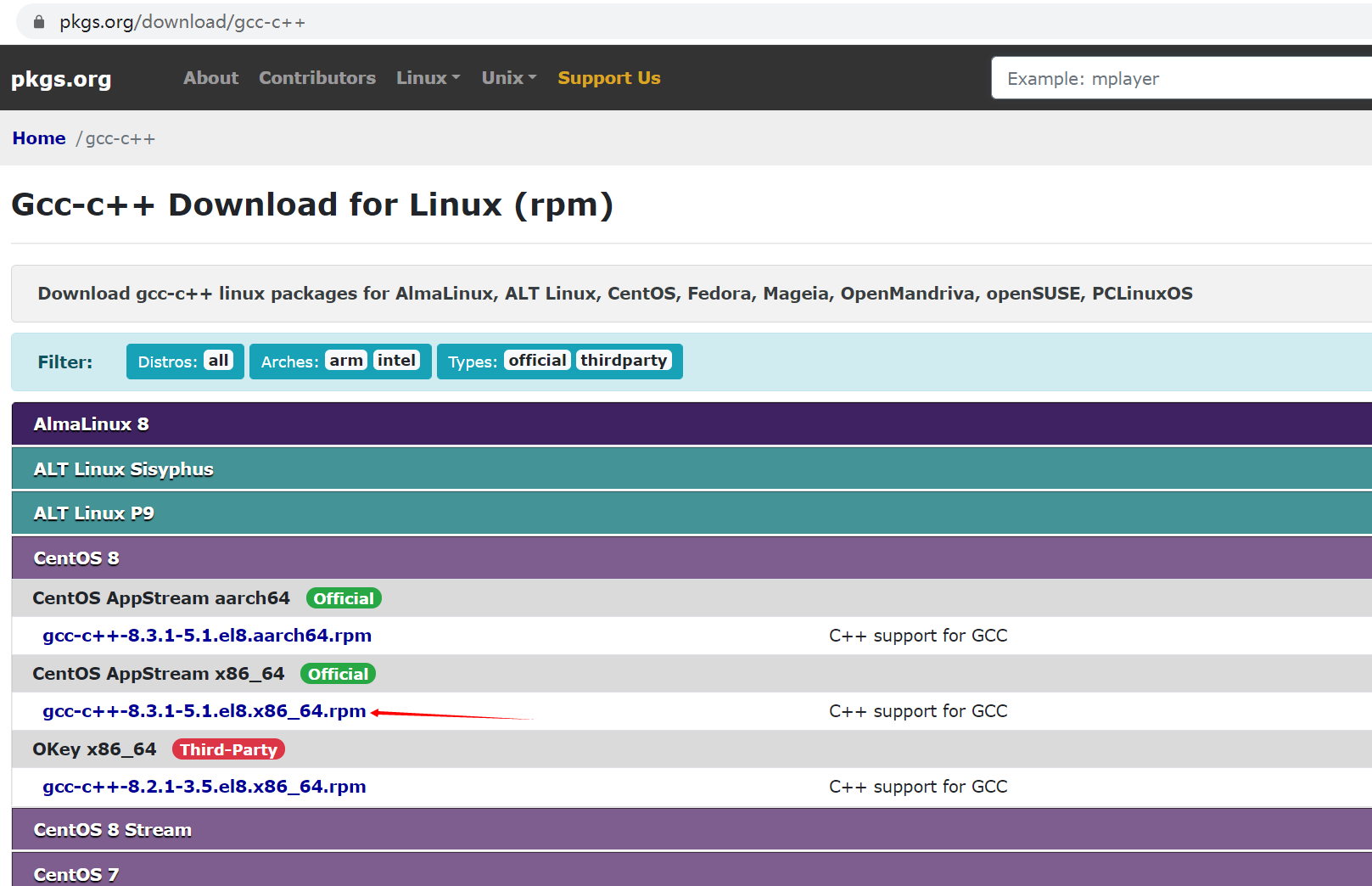The width and height of the screenshot is (1372, 886).
Task: Click the lock icon in address bar
Action: point(39,22)
